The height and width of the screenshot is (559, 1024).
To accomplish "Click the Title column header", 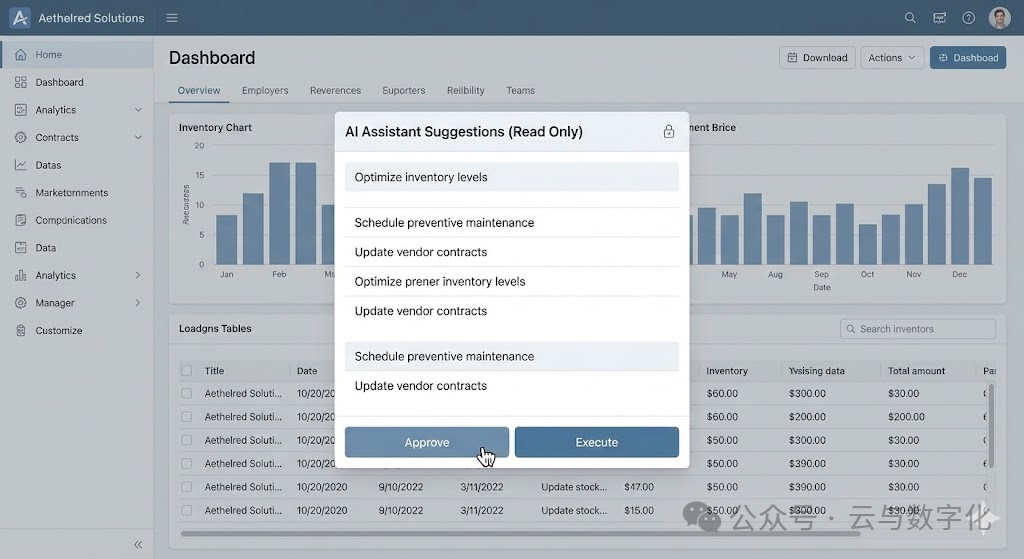I will (x=214, y=371).
